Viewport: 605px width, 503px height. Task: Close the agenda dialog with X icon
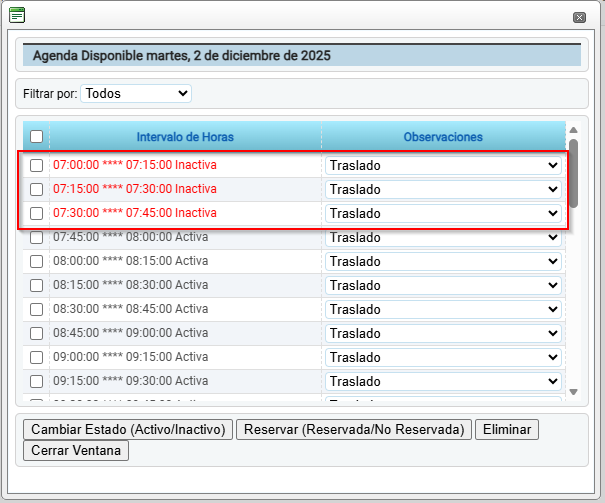click(x=579, y=18)
